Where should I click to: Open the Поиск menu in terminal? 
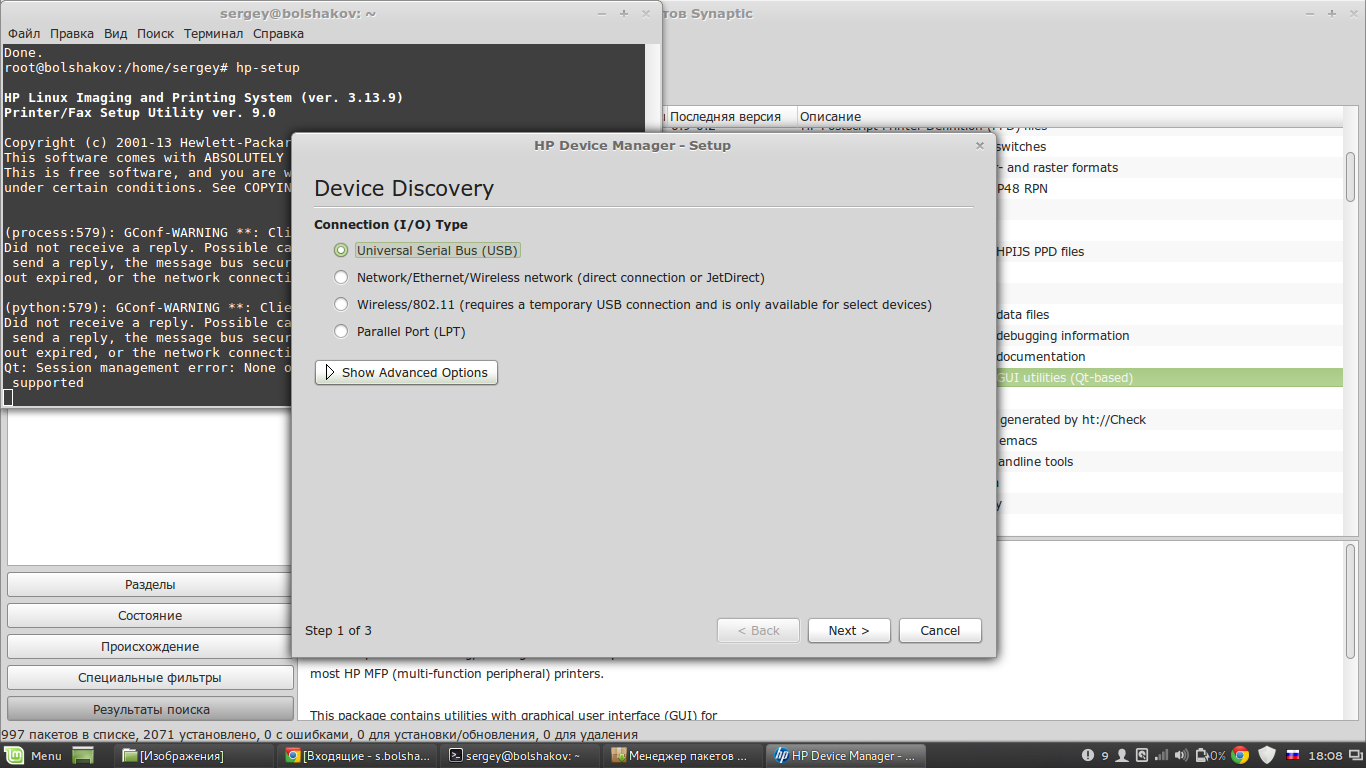156,33
